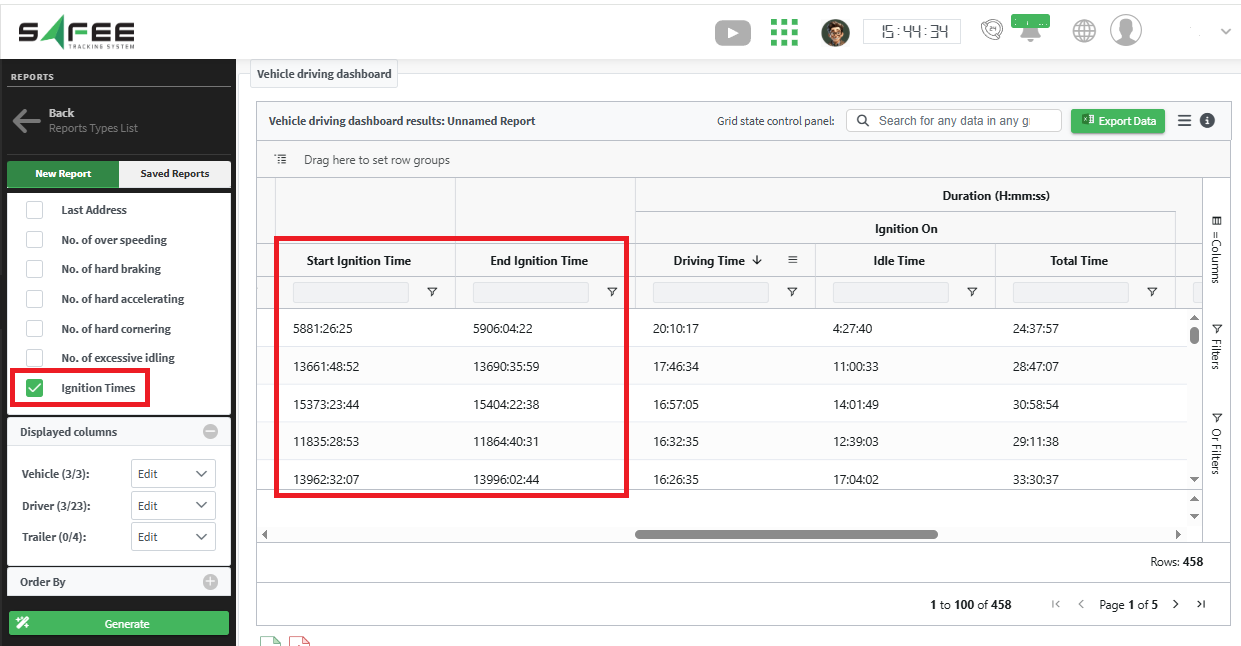
Task: Open the hamburger grid options menu
Action: tap(1184, 120)
